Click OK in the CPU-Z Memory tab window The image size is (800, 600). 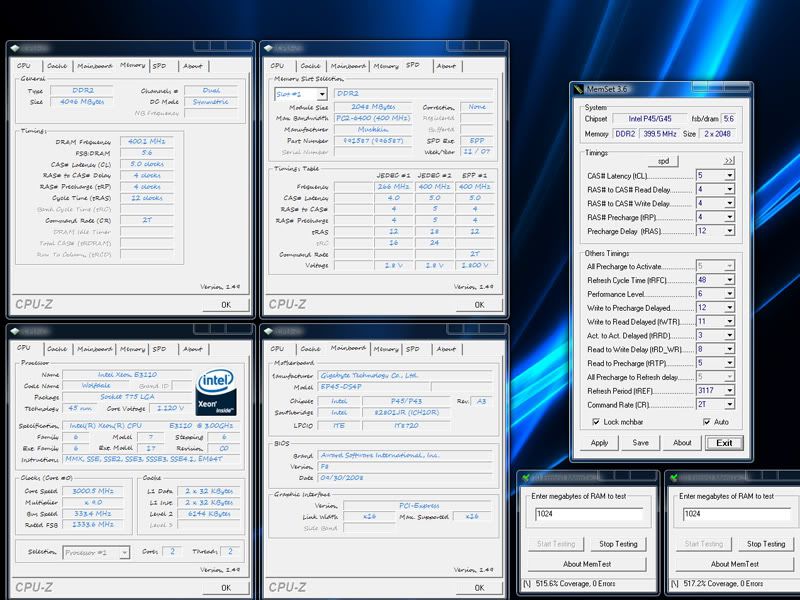(226, 305)
